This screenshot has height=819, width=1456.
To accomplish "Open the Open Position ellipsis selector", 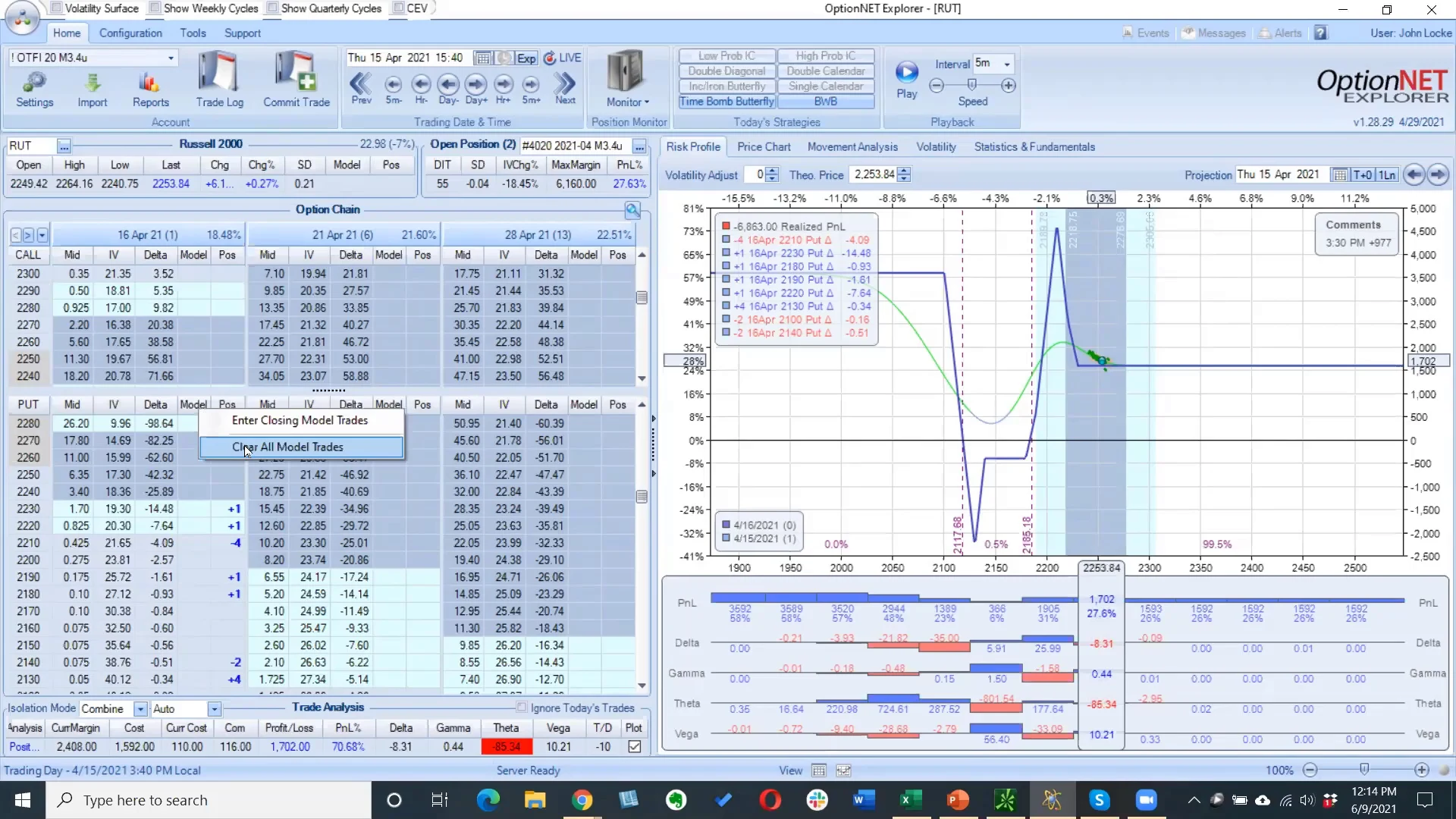I will 640,146.
